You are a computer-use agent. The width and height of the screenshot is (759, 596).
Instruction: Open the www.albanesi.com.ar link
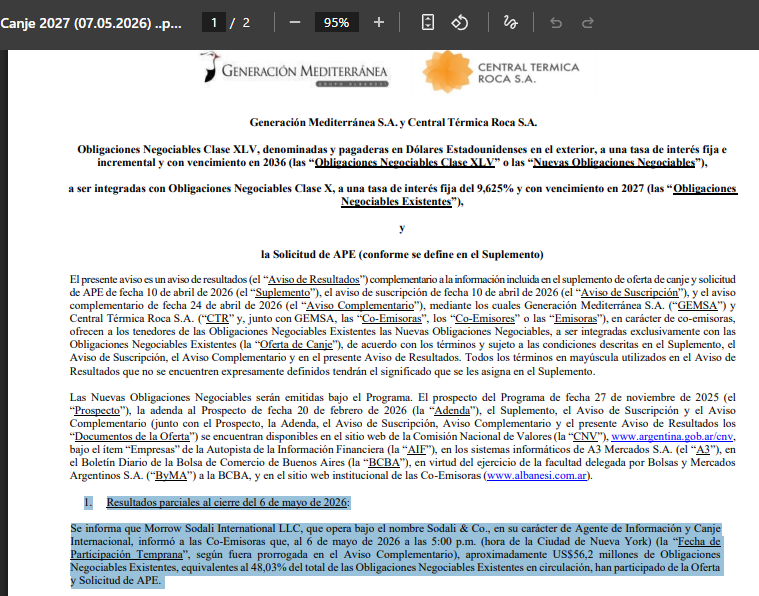pos(536,475)
